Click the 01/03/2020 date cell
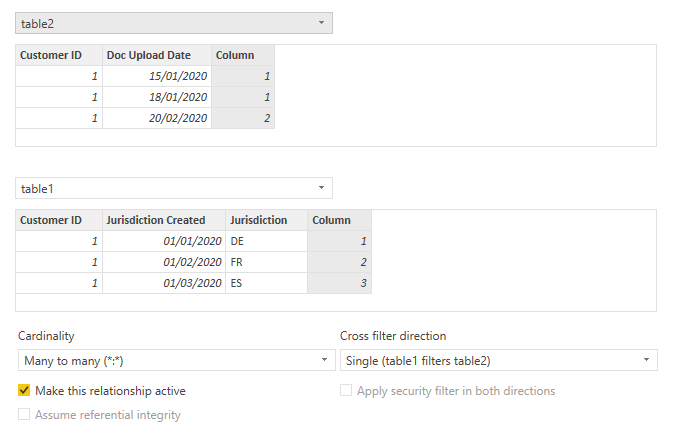 [164, 283]
